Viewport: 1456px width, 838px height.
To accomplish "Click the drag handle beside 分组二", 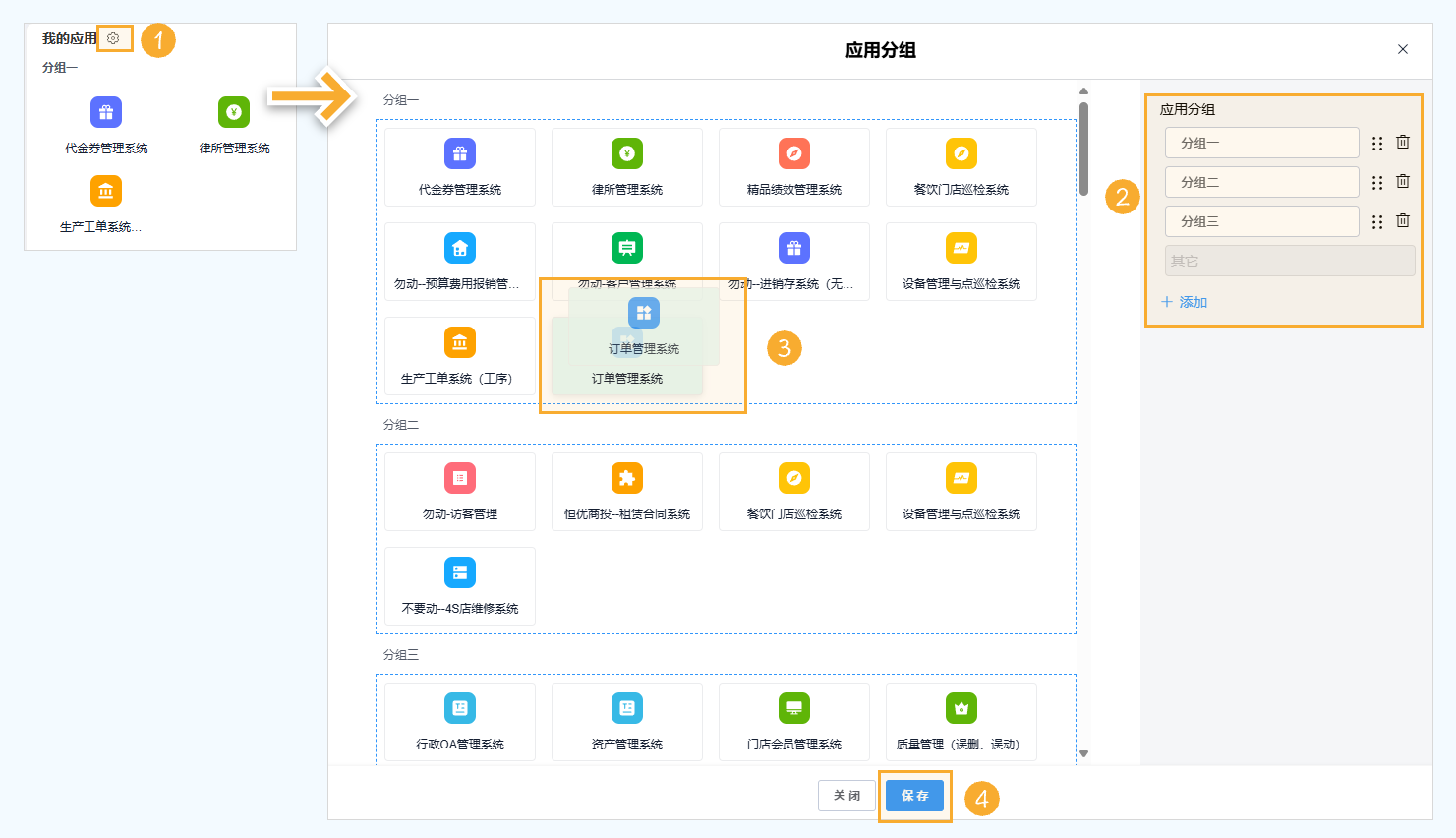I will (x=1376, y=181).
